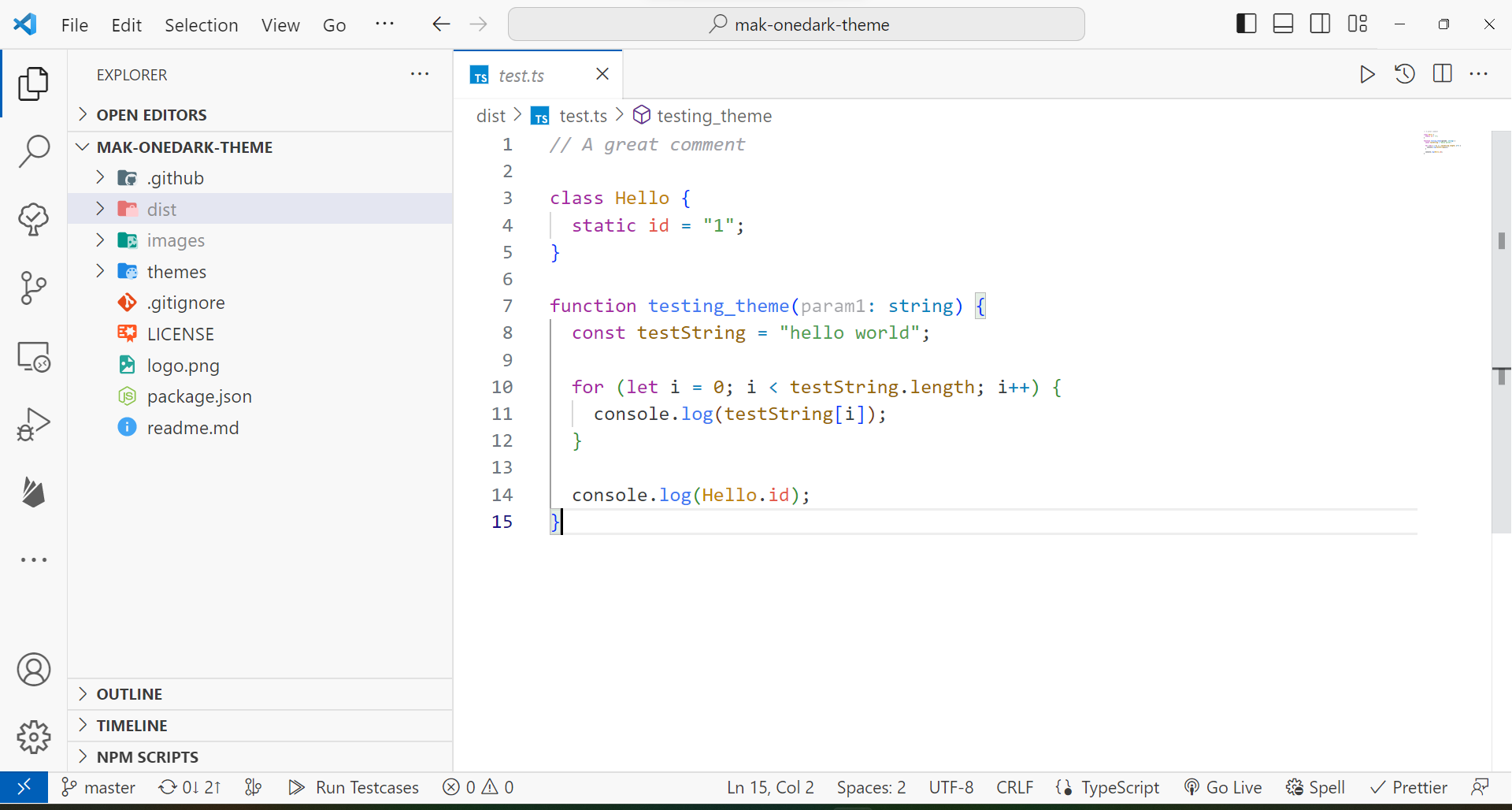Open Run and Debug view

(33, 425)
